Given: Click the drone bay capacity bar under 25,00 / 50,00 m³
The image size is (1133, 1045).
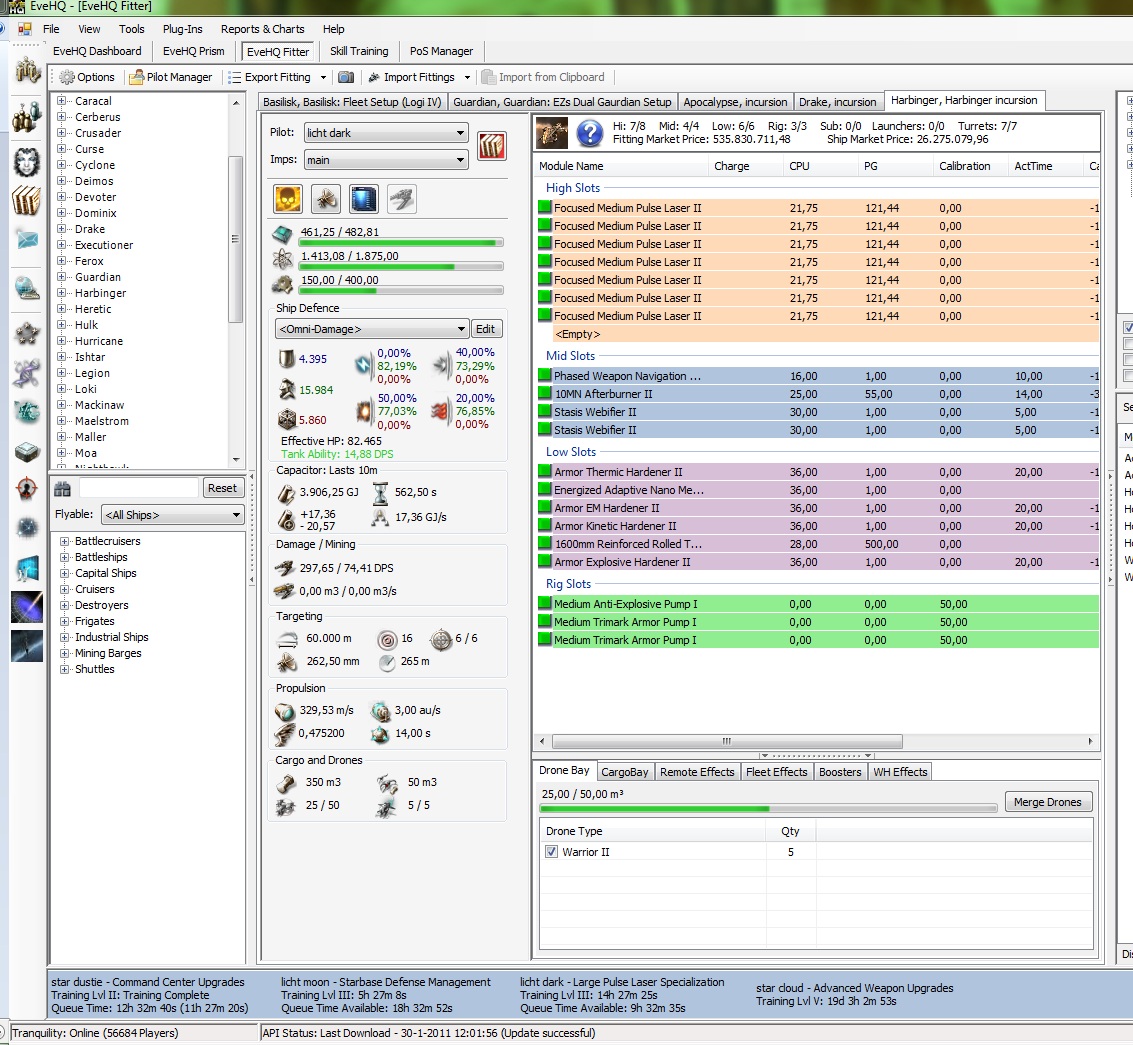Looking at the screenshot, I should tap(769, 809).
